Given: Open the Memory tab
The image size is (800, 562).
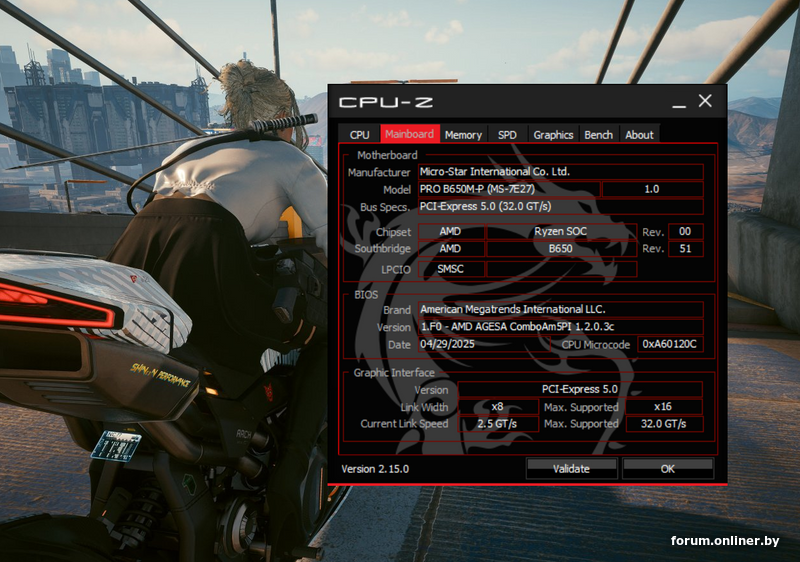Looking at the screenshot, I should tap(463, 135).
